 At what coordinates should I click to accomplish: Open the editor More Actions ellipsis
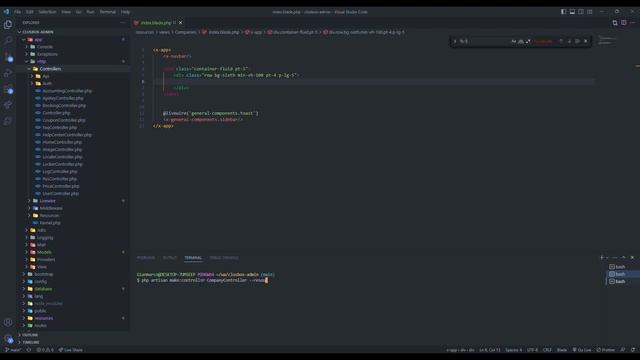pos(632,23)
